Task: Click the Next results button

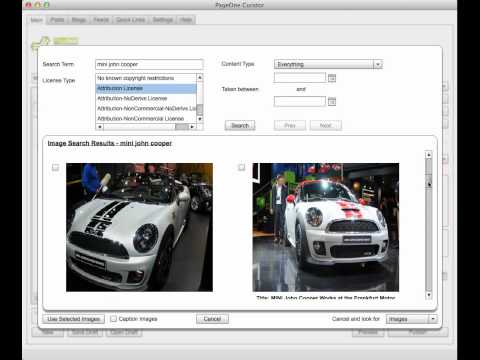Action: point(326,125)
